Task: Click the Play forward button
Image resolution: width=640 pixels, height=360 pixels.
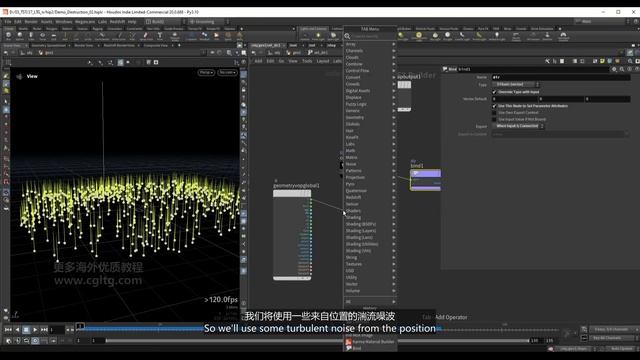Action: point(35,329)
